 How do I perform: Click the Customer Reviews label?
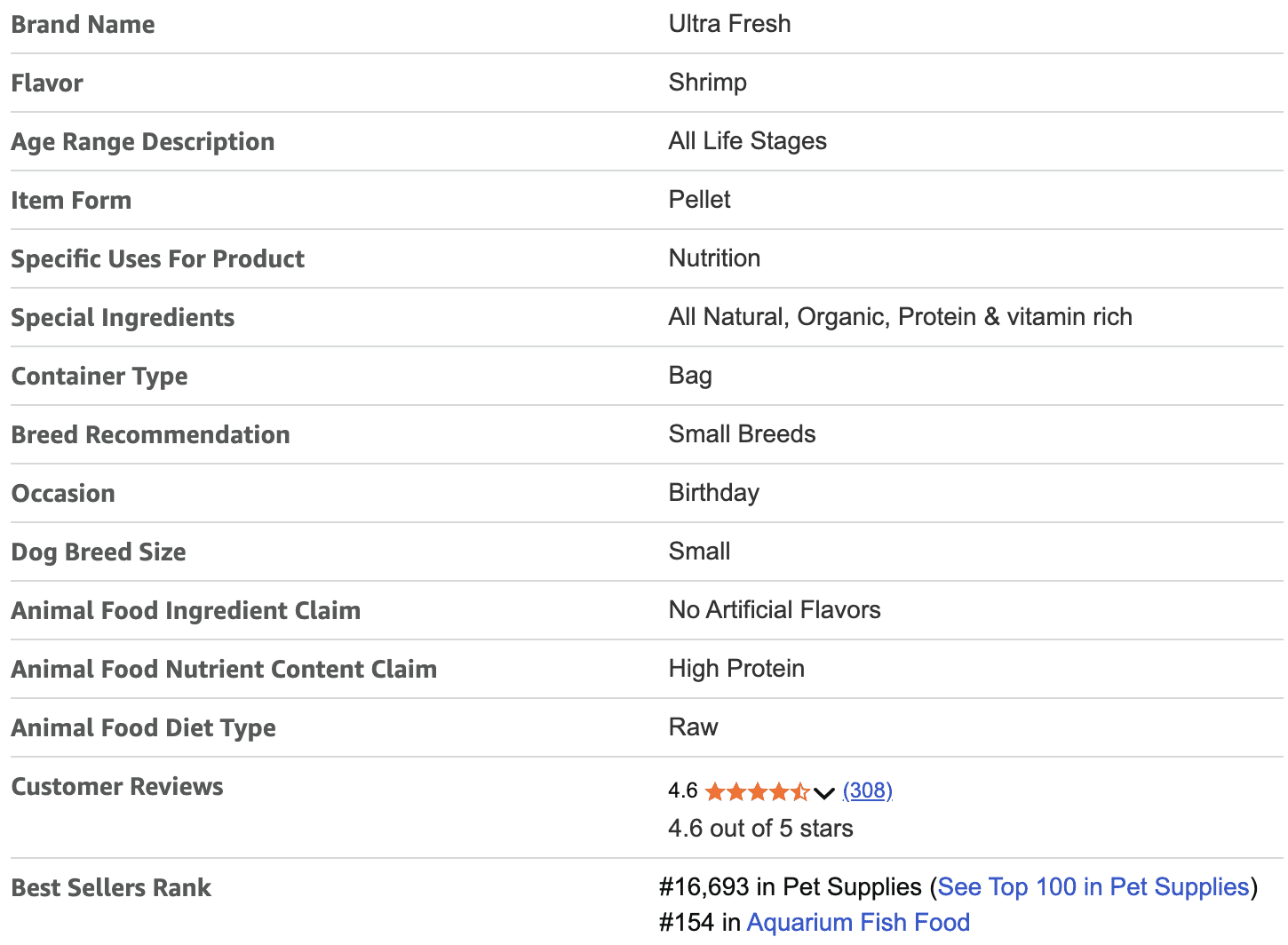pyautogui.click(x=116, y=786)
